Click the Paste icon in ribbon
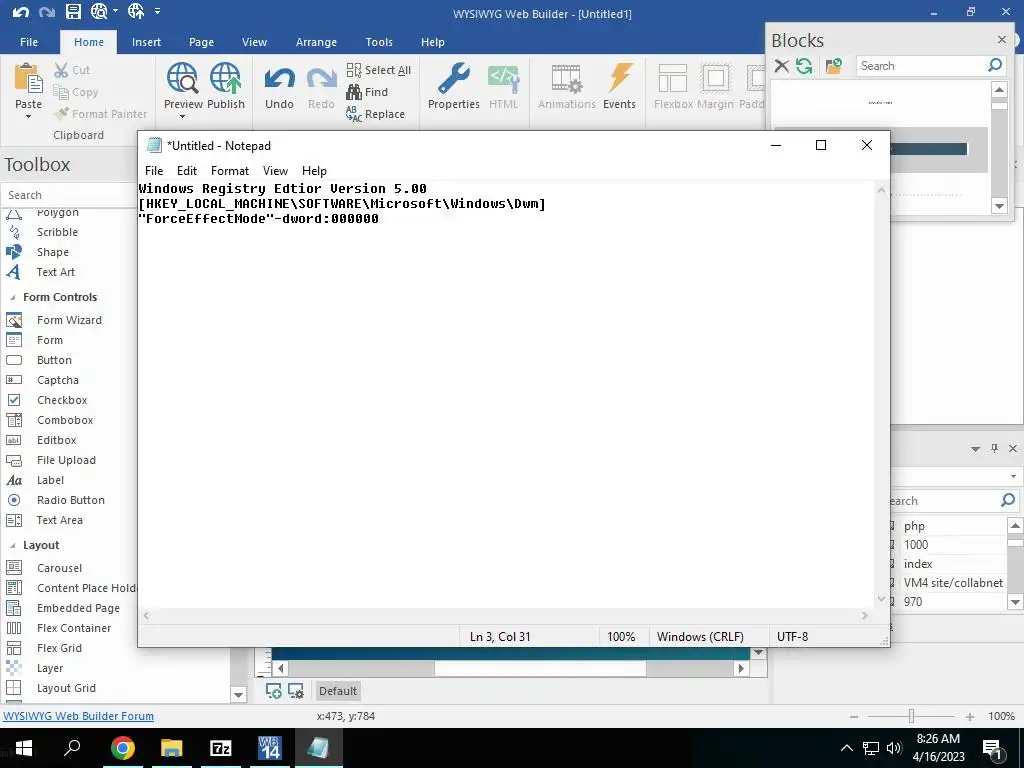The width and height of the screenshot is (1024, 768). tap(28, 78)
